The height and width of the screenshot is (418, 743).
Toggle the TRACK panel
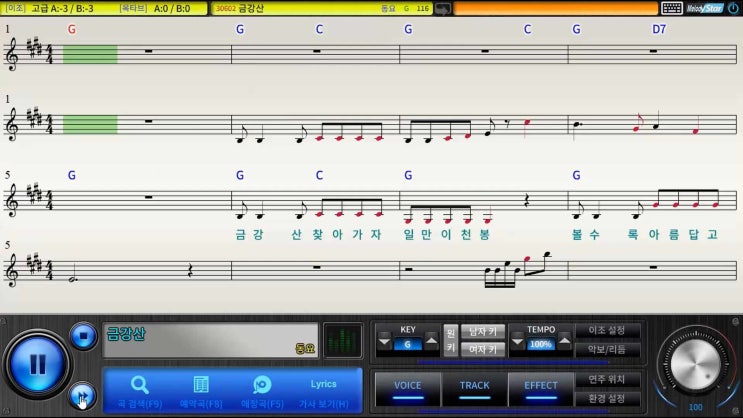click(x=474, y=389)
